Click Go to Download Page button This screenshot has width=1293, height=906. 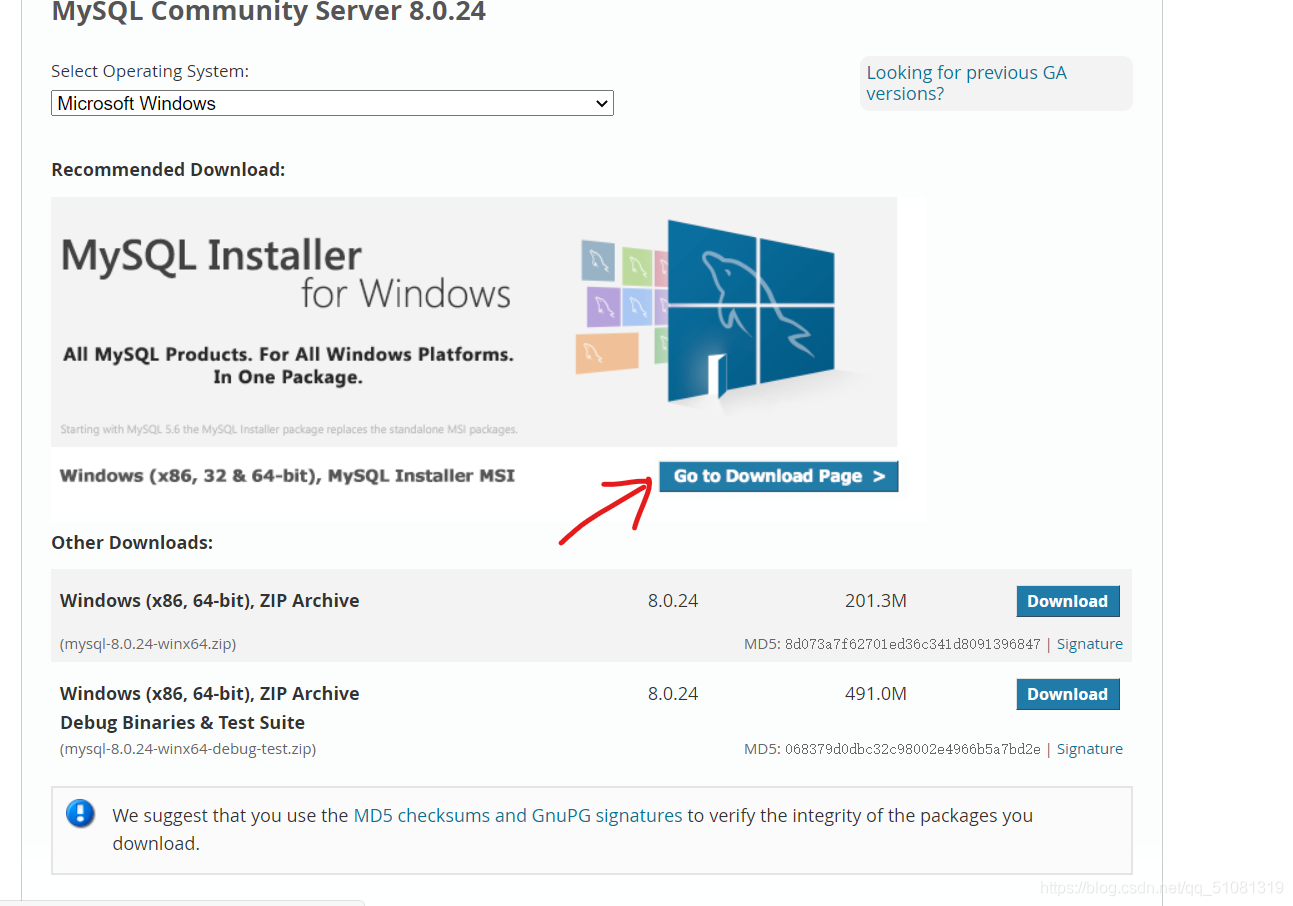pos(778,476)
